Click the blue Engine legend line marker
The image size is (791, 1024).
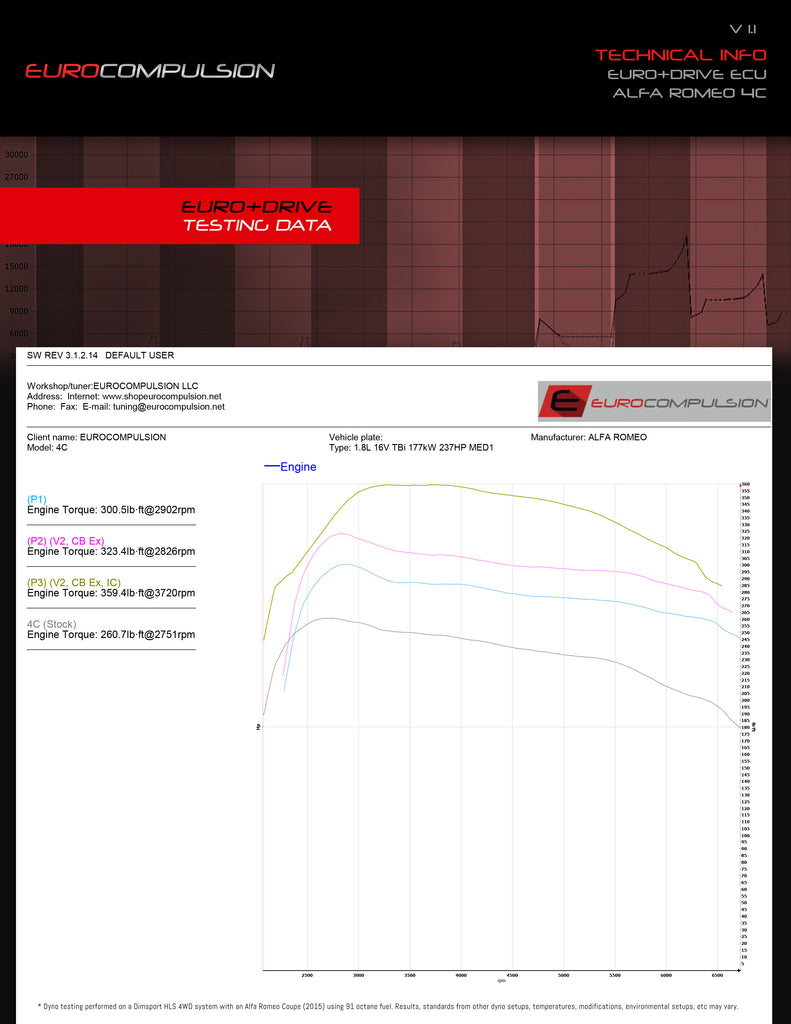pyautogui.click(x=271, y=466)
